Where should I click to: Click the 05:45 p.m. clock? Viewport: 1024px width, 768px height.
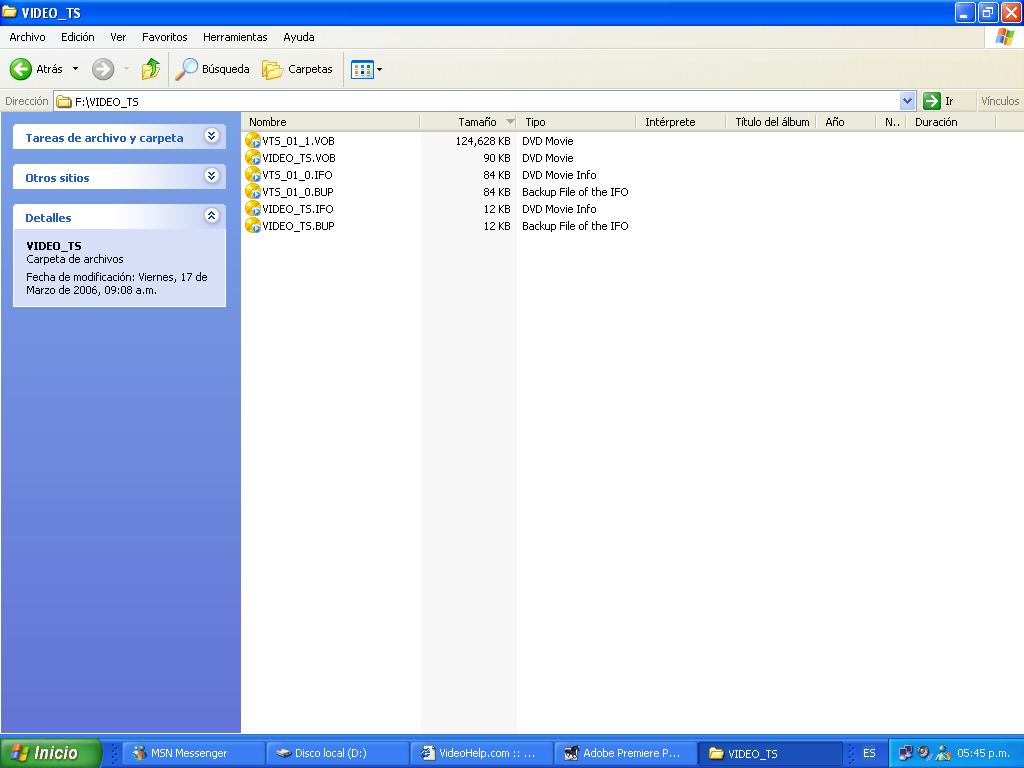click(x=984, y=753)
